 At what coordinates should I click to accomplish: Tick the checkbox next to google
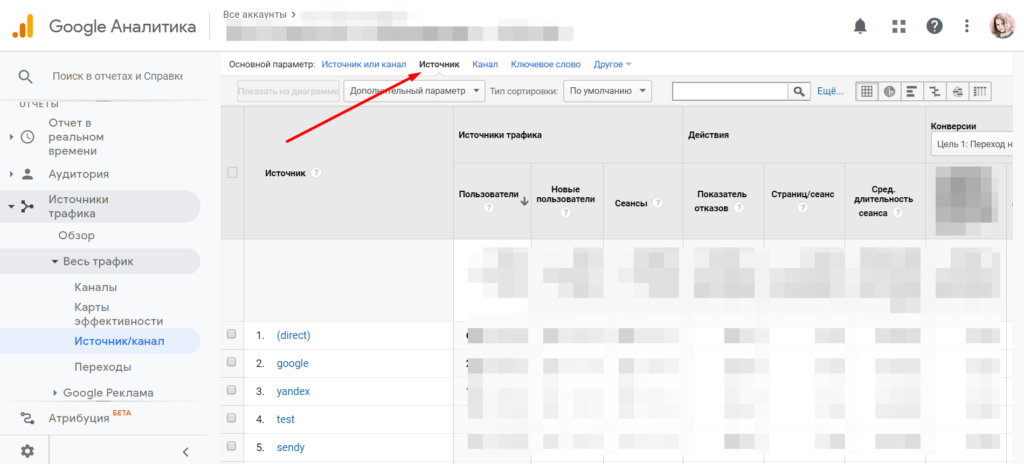pos(232,363)
